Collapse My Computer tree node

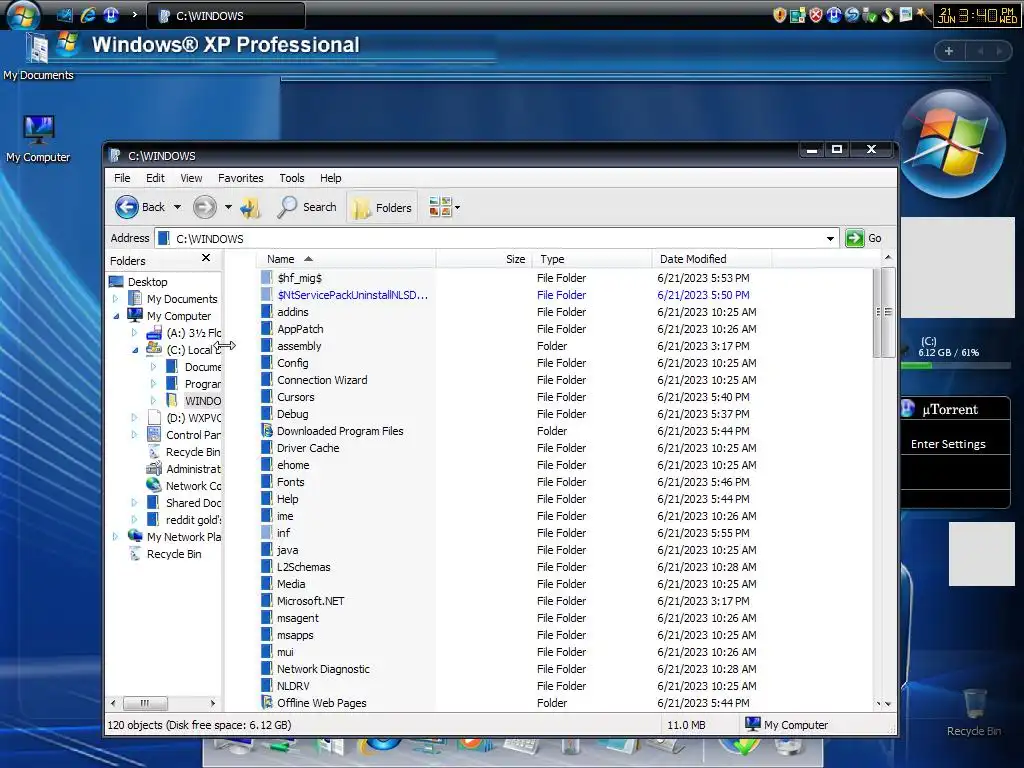click(x=116, y=316)
